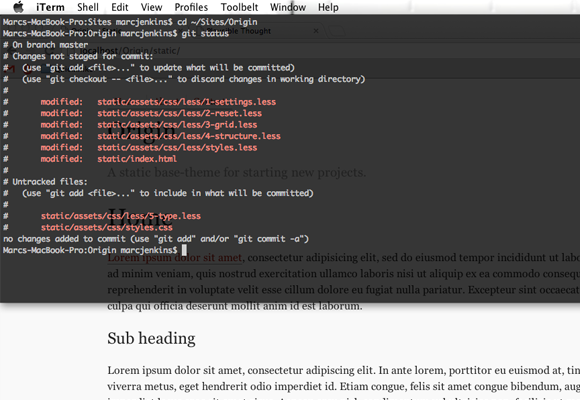Image resolution: width=580 pixels, height=400 pixels.
Task: Open the iTerm application menu
Action: (50, 7)
